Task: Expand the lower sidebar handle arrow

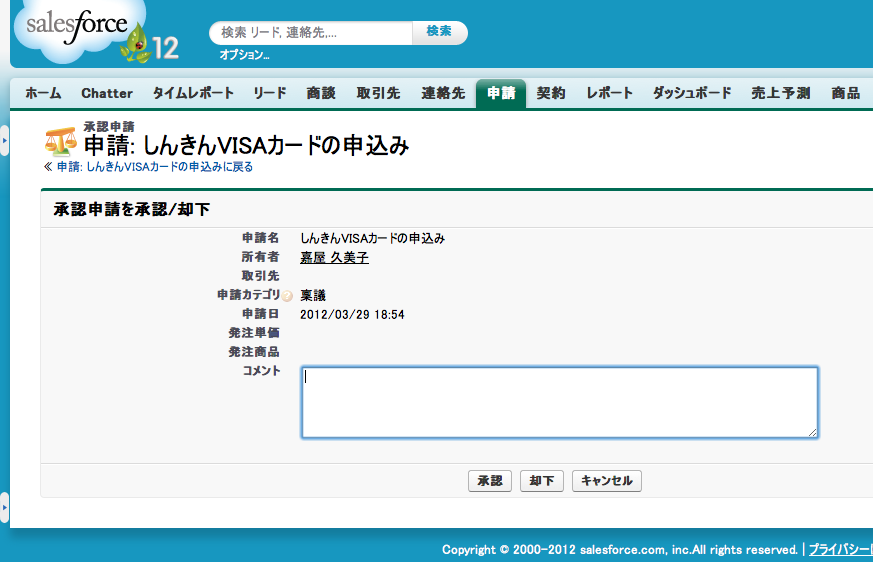Action: [4, 507]
